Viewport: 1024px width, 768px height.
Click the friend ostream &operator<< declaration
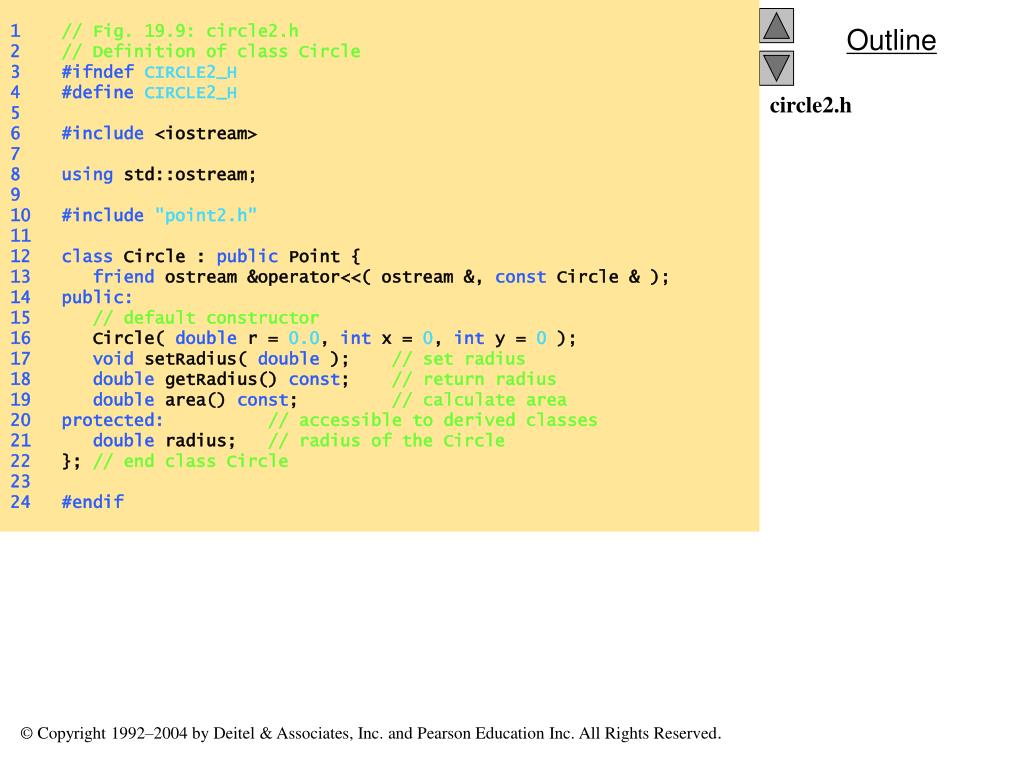coord(381,277)
